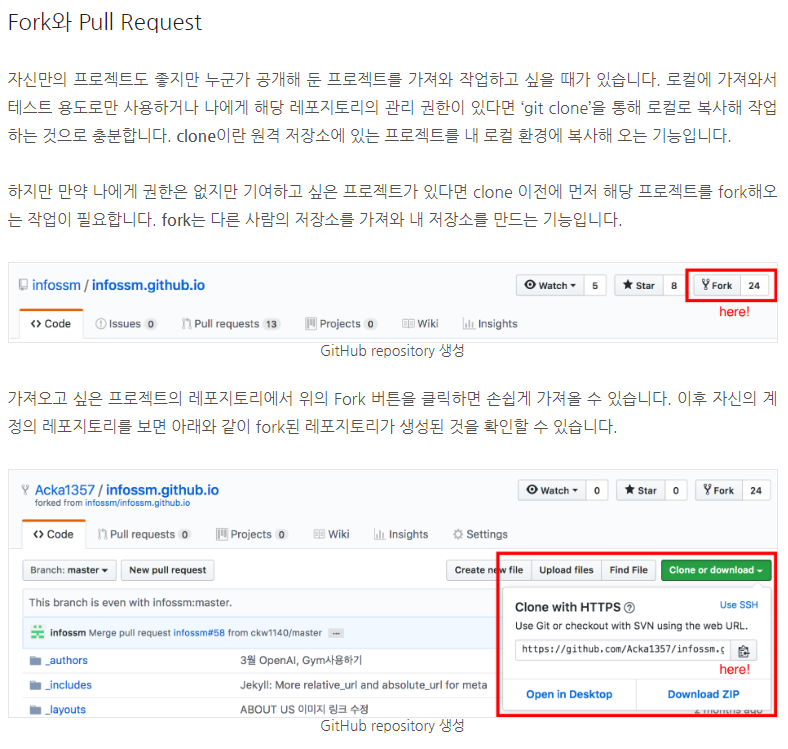This screenshot has height=749, width=788.
Task: Open the Insights tab in the Acka1357 repository
Action: pyautogui.click(x=401, y=534)
